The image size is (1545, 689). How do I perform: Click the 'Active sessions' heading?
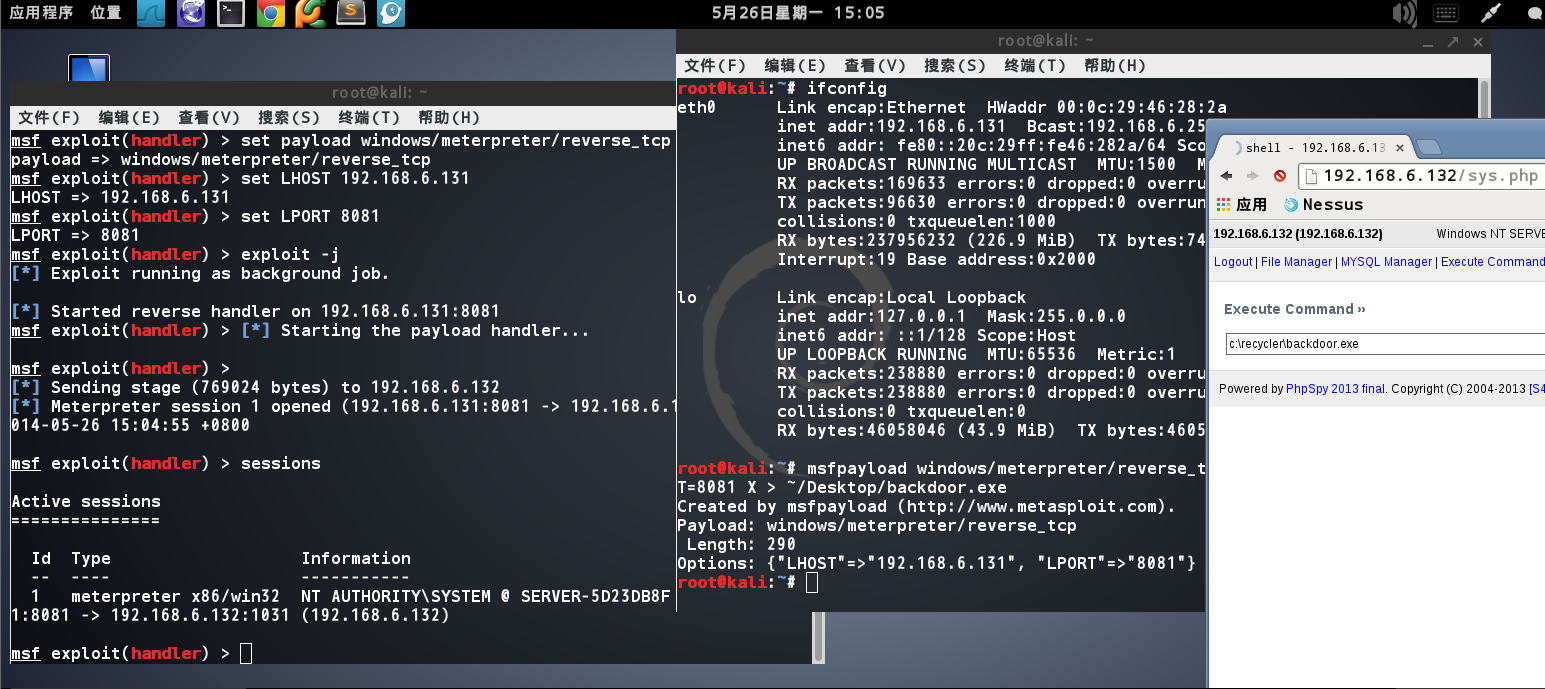coord(86,501)
